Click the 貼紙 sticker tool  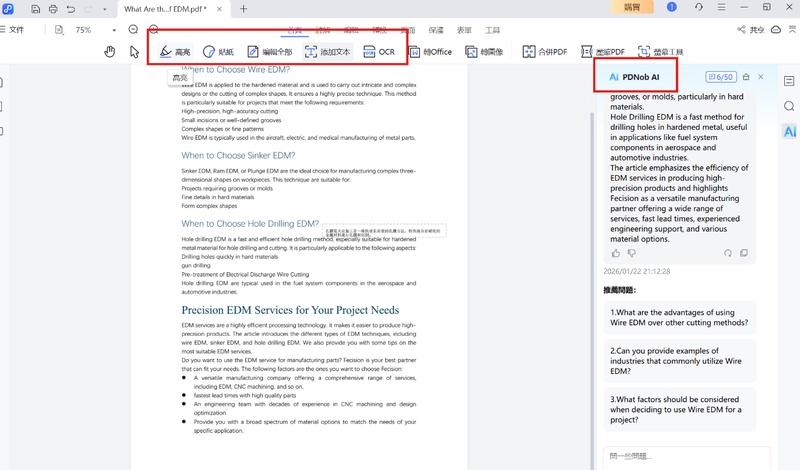tap(218, 51)
